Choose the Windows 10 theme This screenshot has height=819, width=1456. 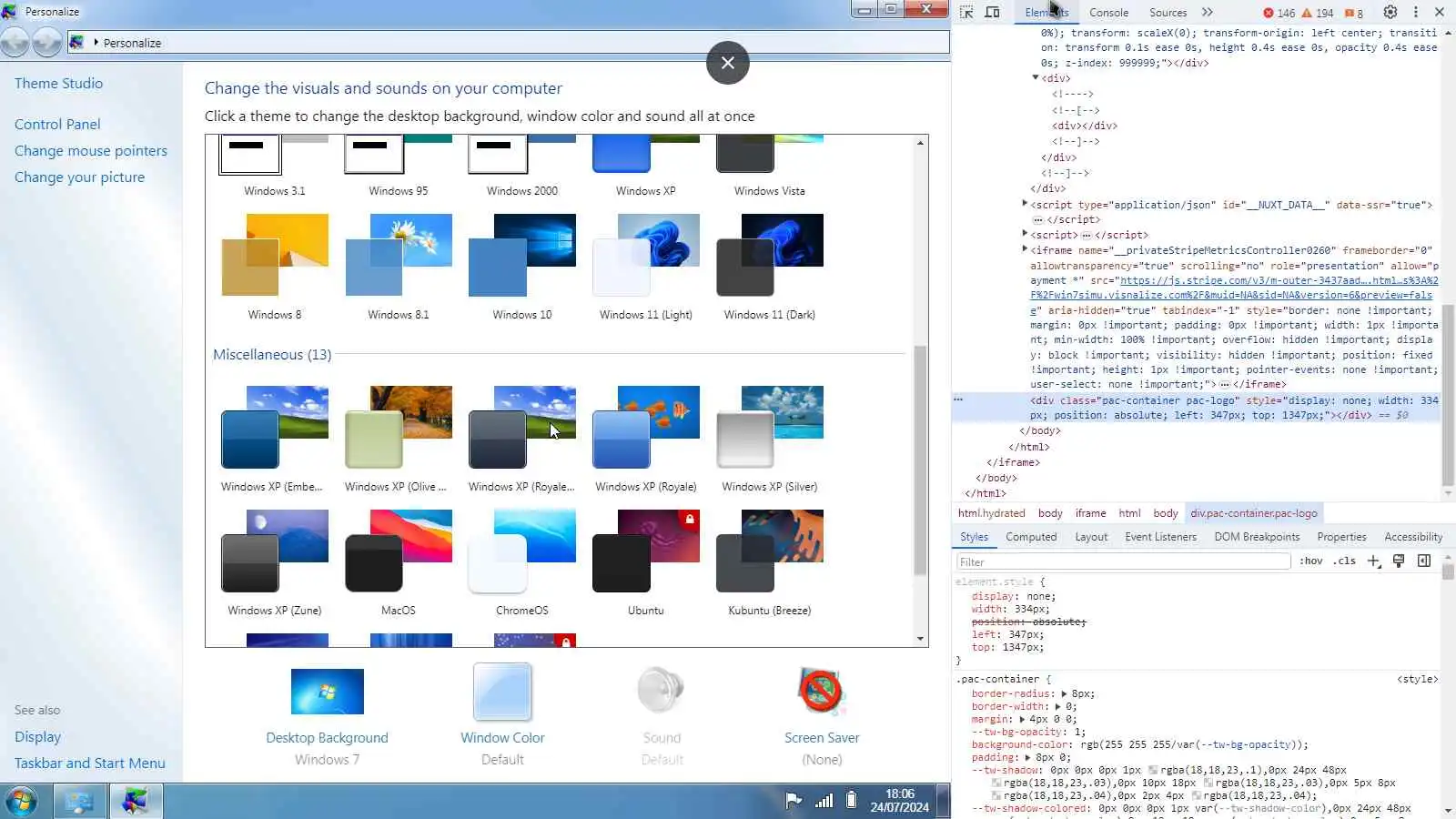tap(522, 267)
